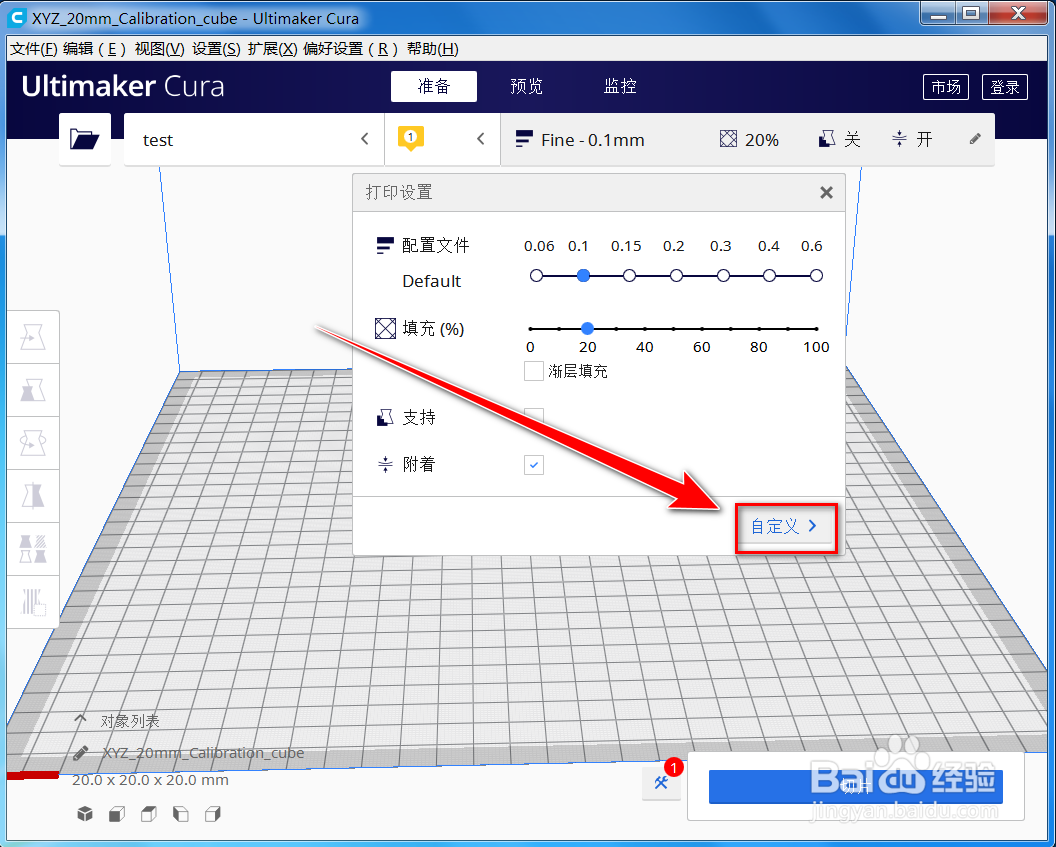Select the Per Model Settings tool
The width and height of the screenshot is (1056, 847).
coord(33,549)
